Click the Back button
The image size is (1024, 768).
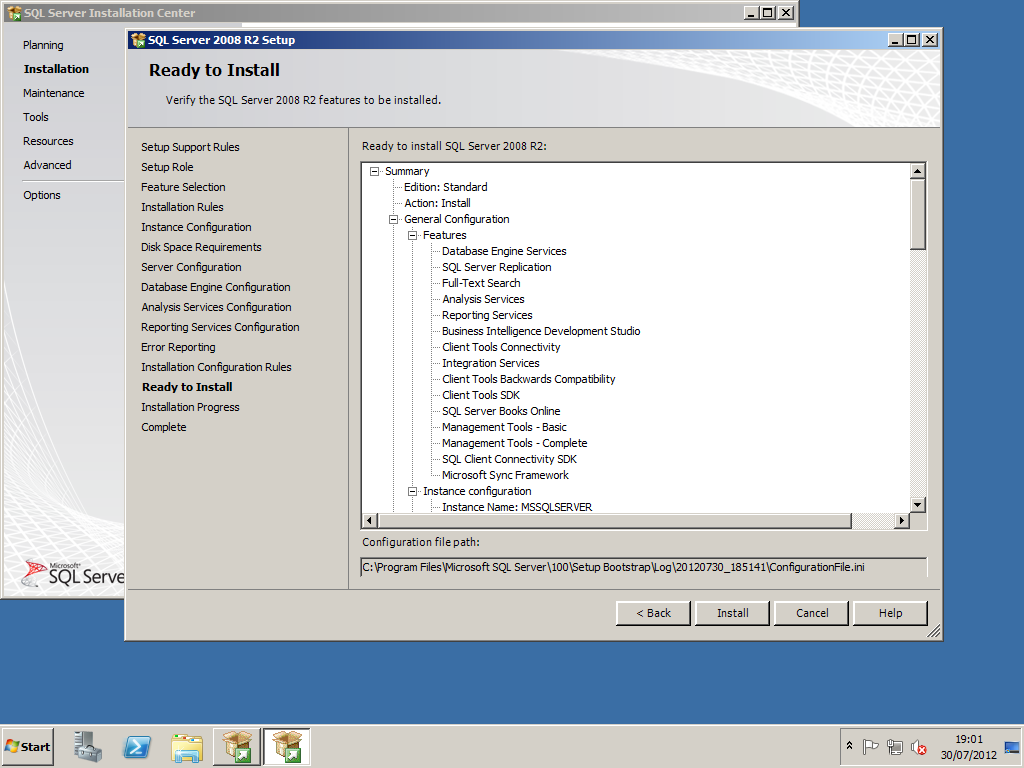pos(653,613)
